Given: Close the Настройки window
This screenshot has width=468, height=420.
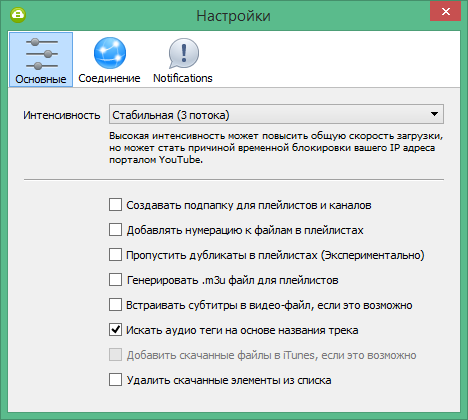Looking at the screenshot, I should click(x=445, y=12).
